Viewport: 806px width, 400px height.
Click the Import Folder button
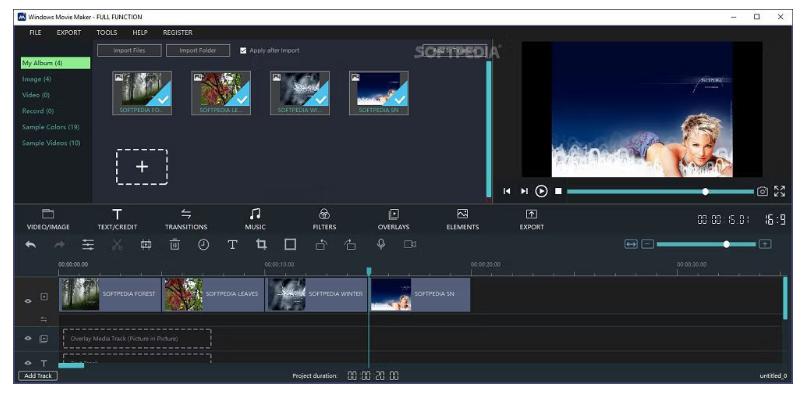point(198,50)
